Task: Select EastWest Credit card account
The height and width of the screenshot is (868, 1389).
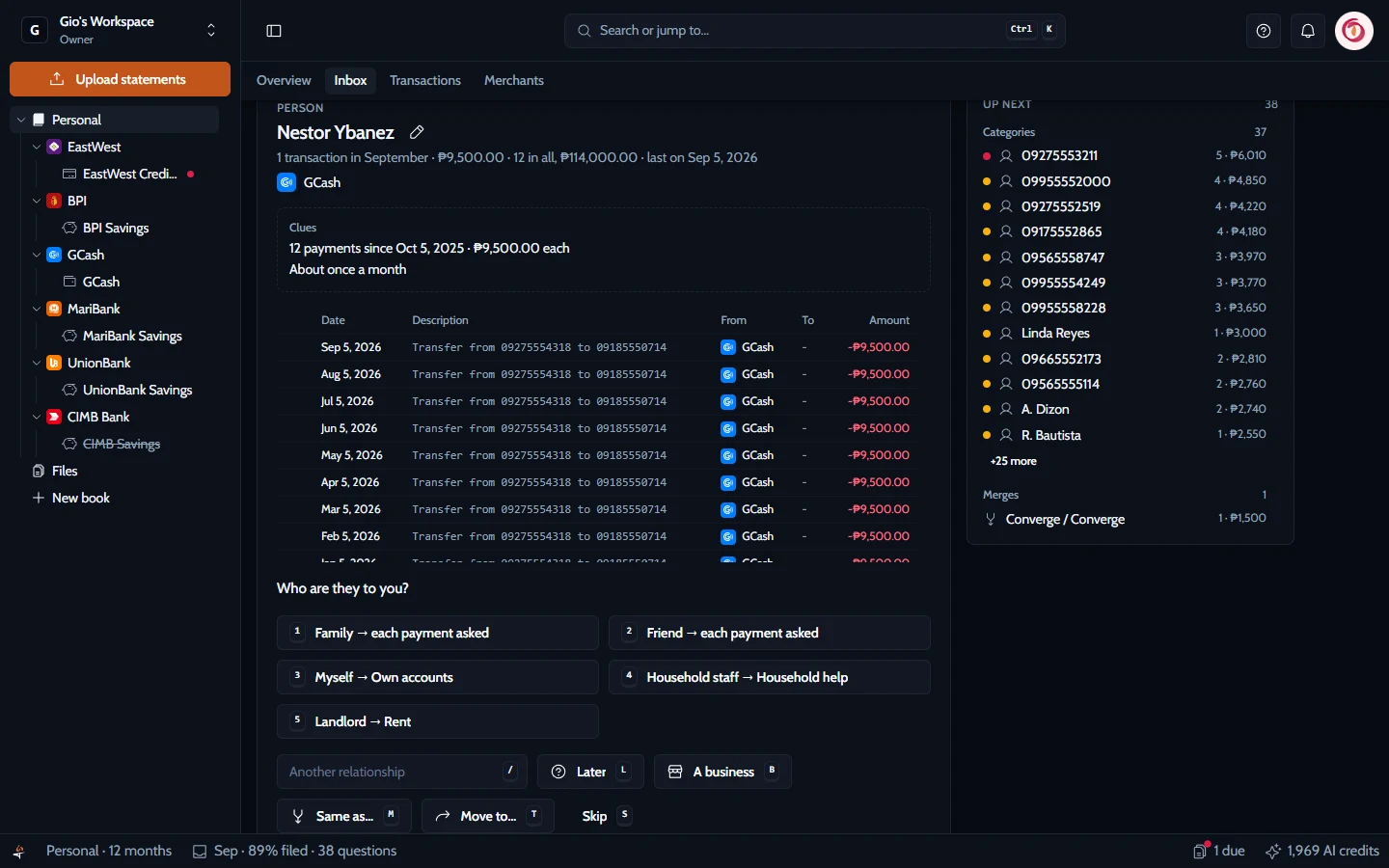Action: pos(130,174)
